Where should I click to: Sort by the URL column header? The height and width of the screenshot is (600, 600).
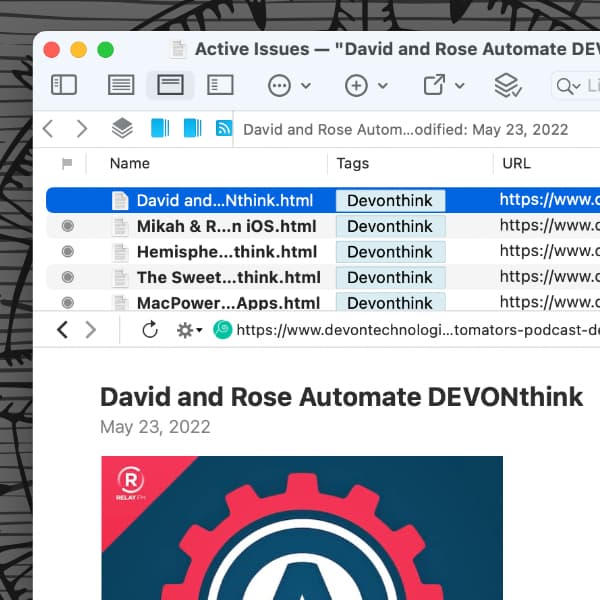[x=516, y=163]
